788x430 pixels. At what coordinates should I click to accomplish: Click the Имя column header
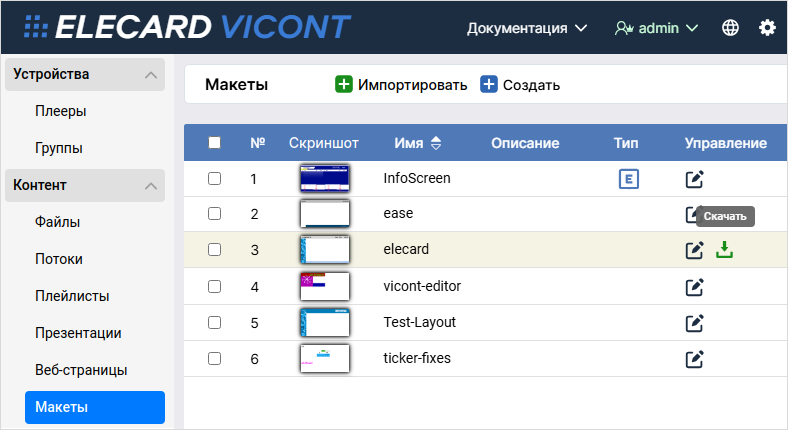(409, 143)
